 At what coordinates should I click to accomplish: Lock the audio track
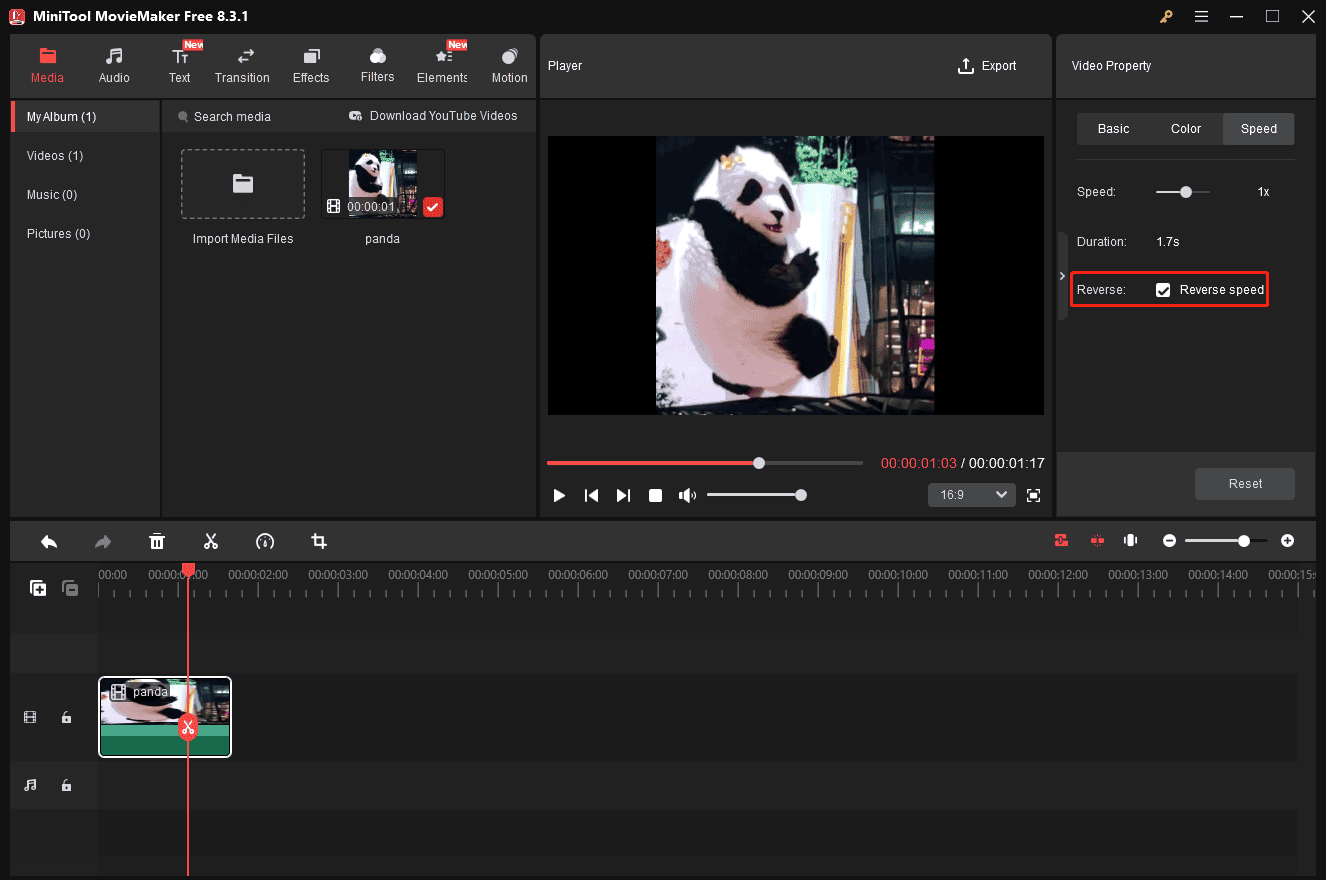point(66,785)
